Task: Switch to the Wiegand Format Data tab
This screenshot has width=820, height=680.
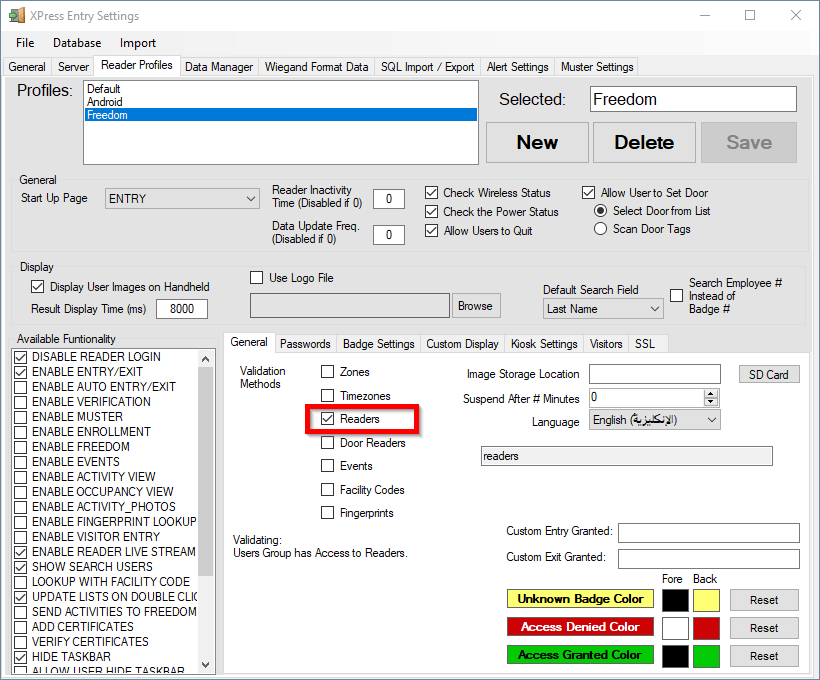Action: click(x=316, y=67)
